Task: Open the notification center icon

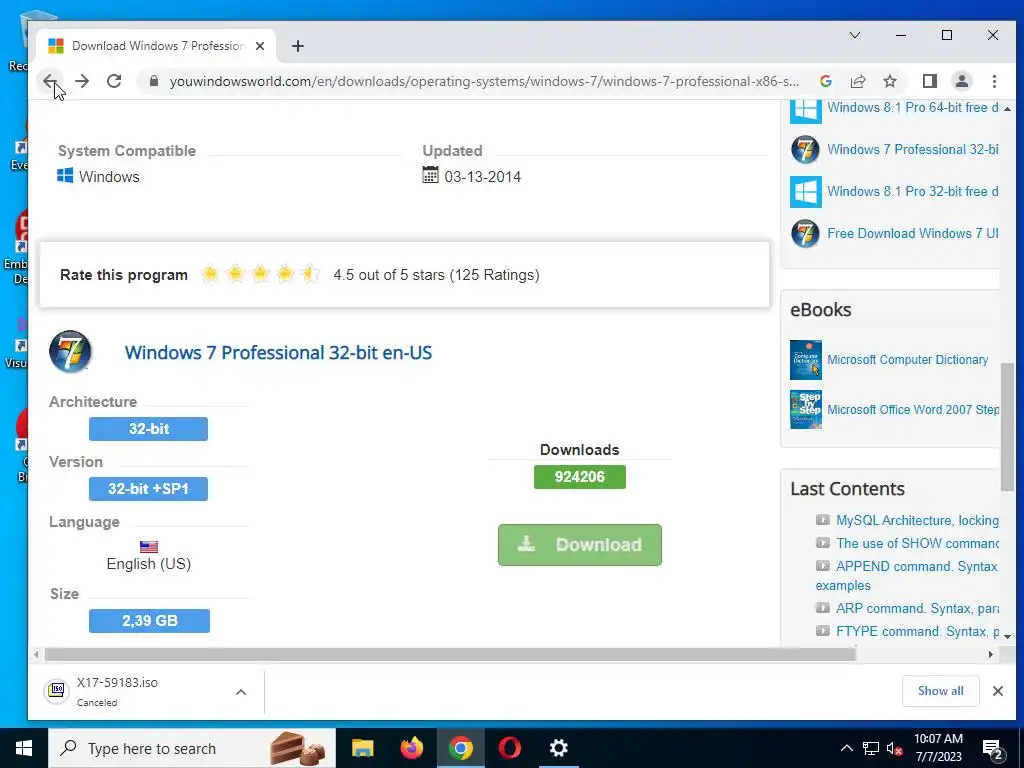Action: point(992,749)
